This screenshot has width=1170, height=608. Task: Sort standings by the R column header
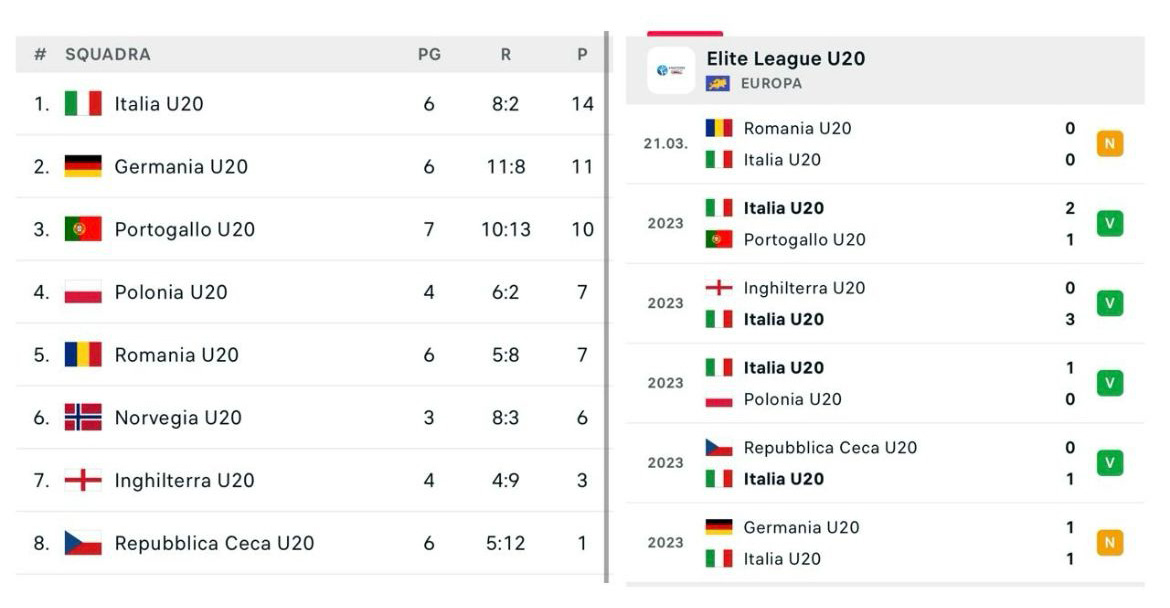click(505, 55)
